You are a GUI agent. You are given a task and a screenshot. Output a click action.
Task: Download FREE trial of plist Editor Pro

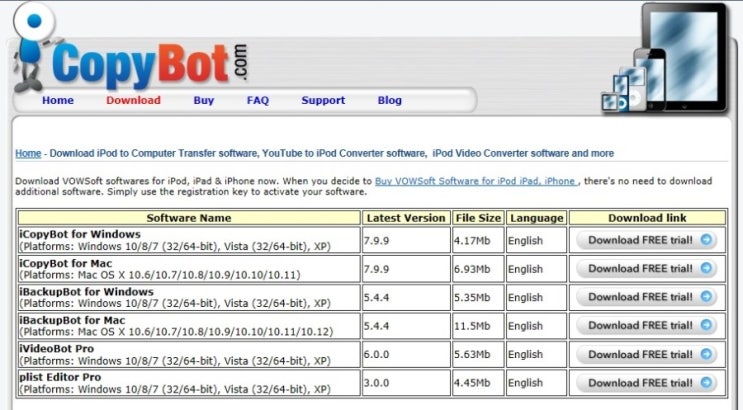click(x=647, y=383)
